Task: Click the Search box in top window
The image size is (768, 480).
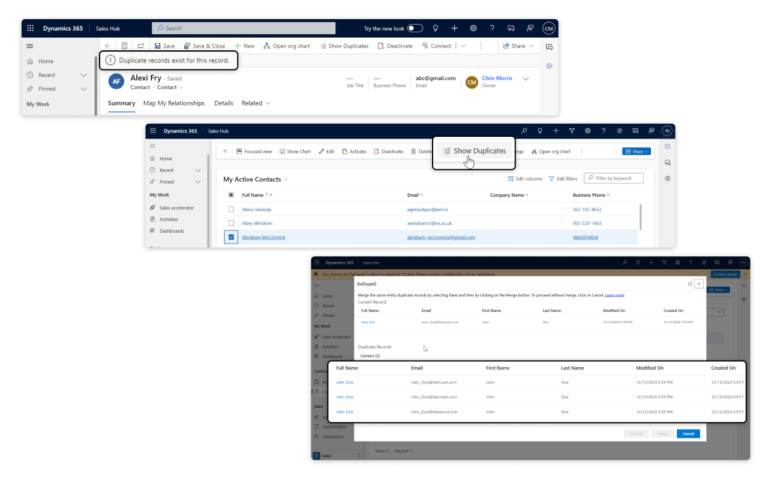Action: 243,28
